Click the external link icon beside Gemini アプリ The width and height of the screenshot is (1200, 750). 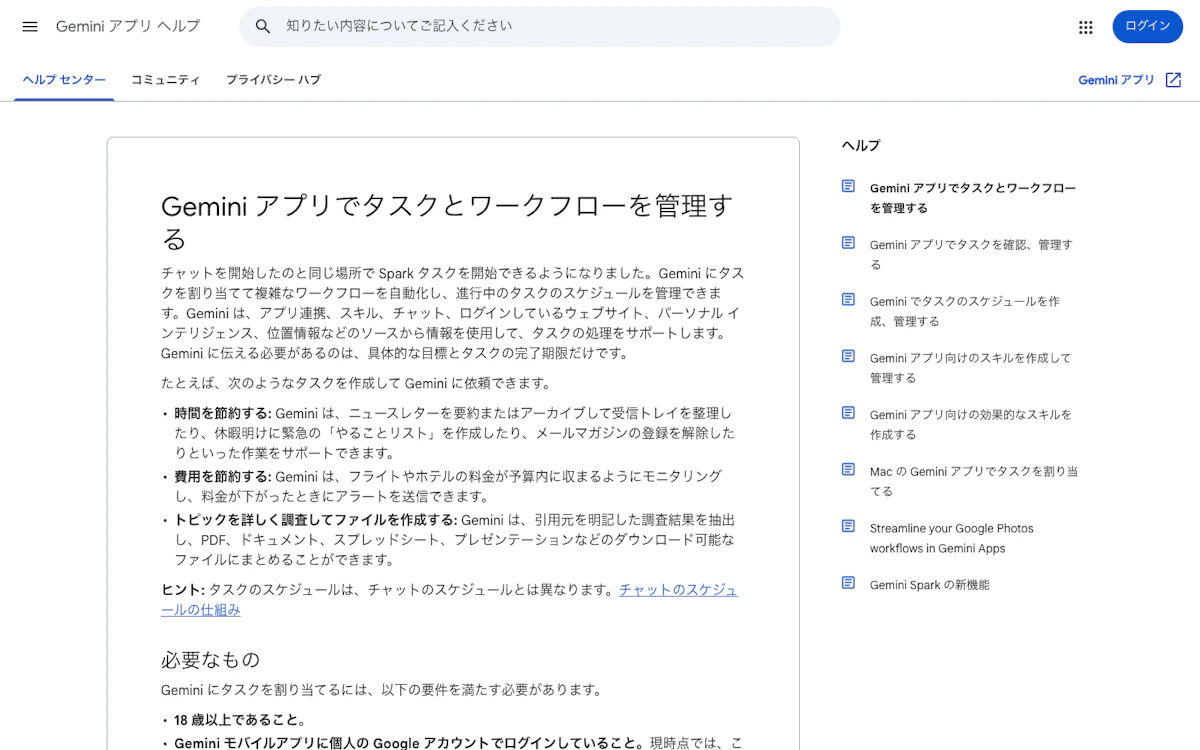pos(1174,80)
